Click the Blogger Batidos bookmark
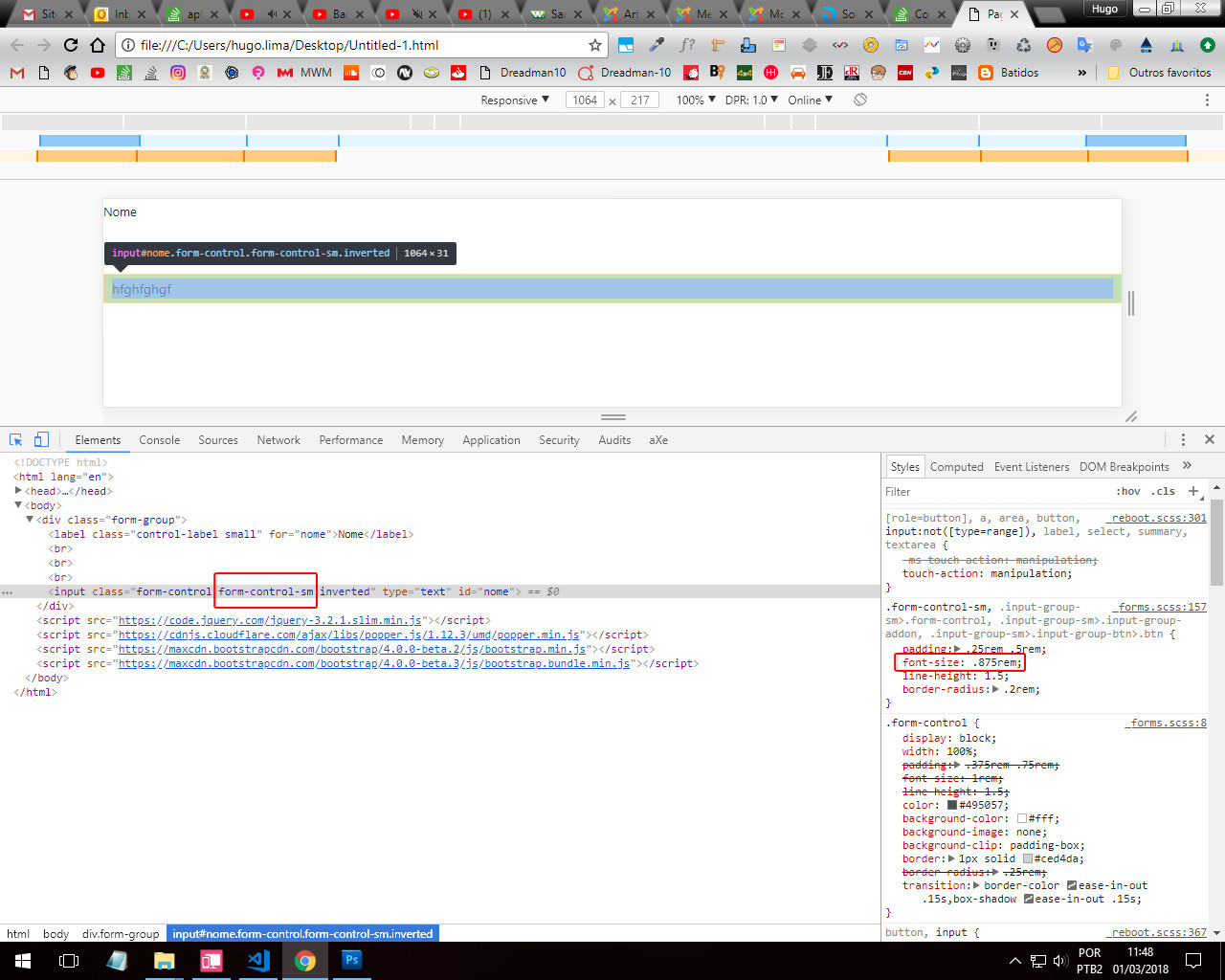This screenshot has height=980, width=1225. tap(1009, 73)
